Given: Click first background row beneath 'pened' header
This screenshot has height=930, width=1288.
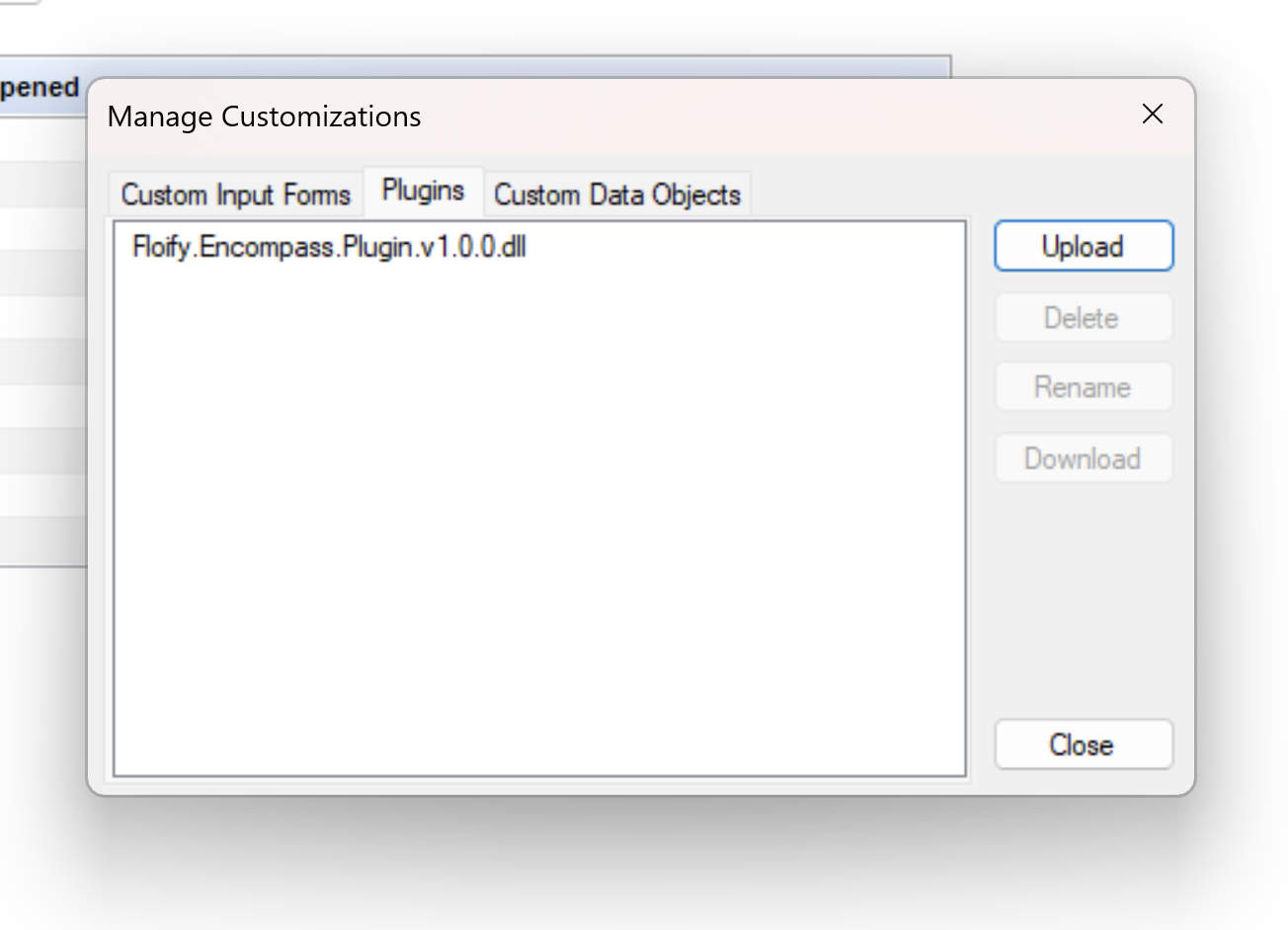Looking at the screenshot, I should (x=42, y=139).
